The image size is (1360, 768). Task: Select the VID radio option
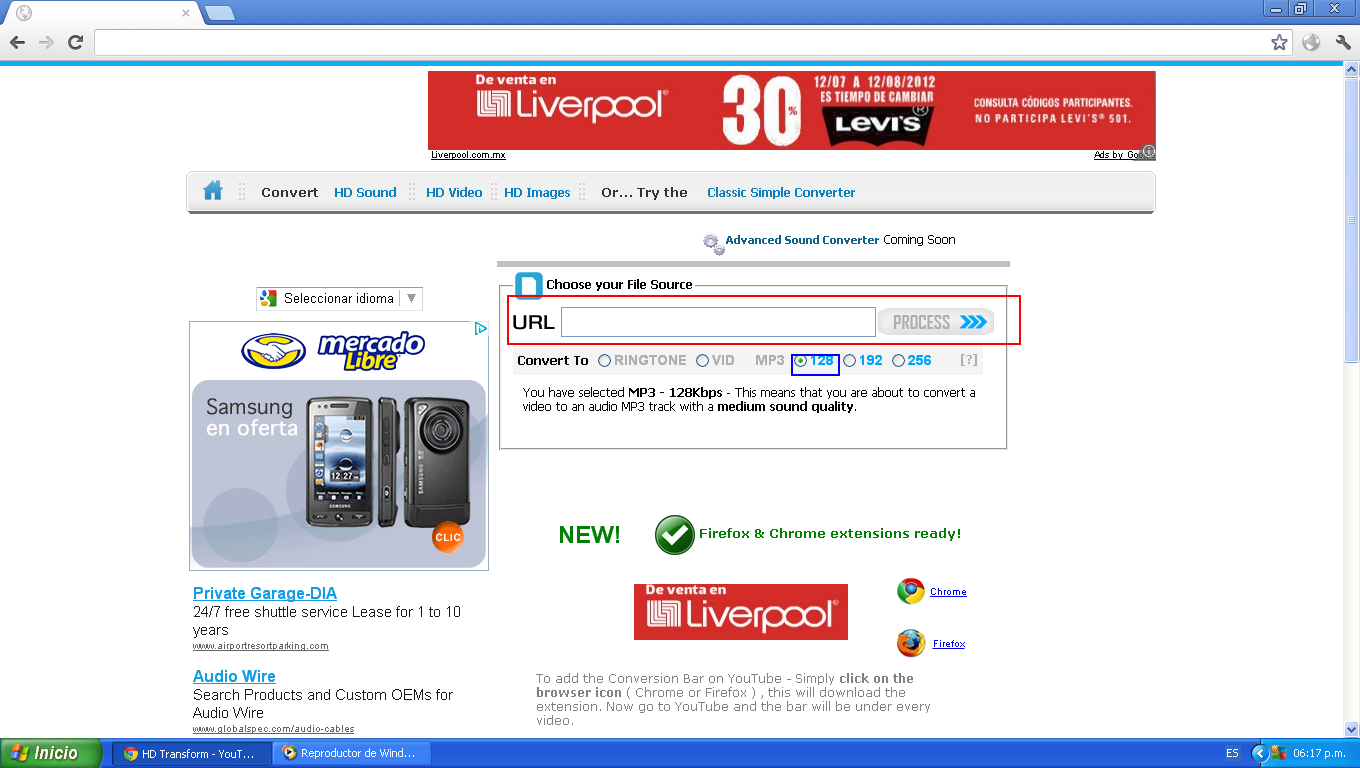click(x=703, y=361)
